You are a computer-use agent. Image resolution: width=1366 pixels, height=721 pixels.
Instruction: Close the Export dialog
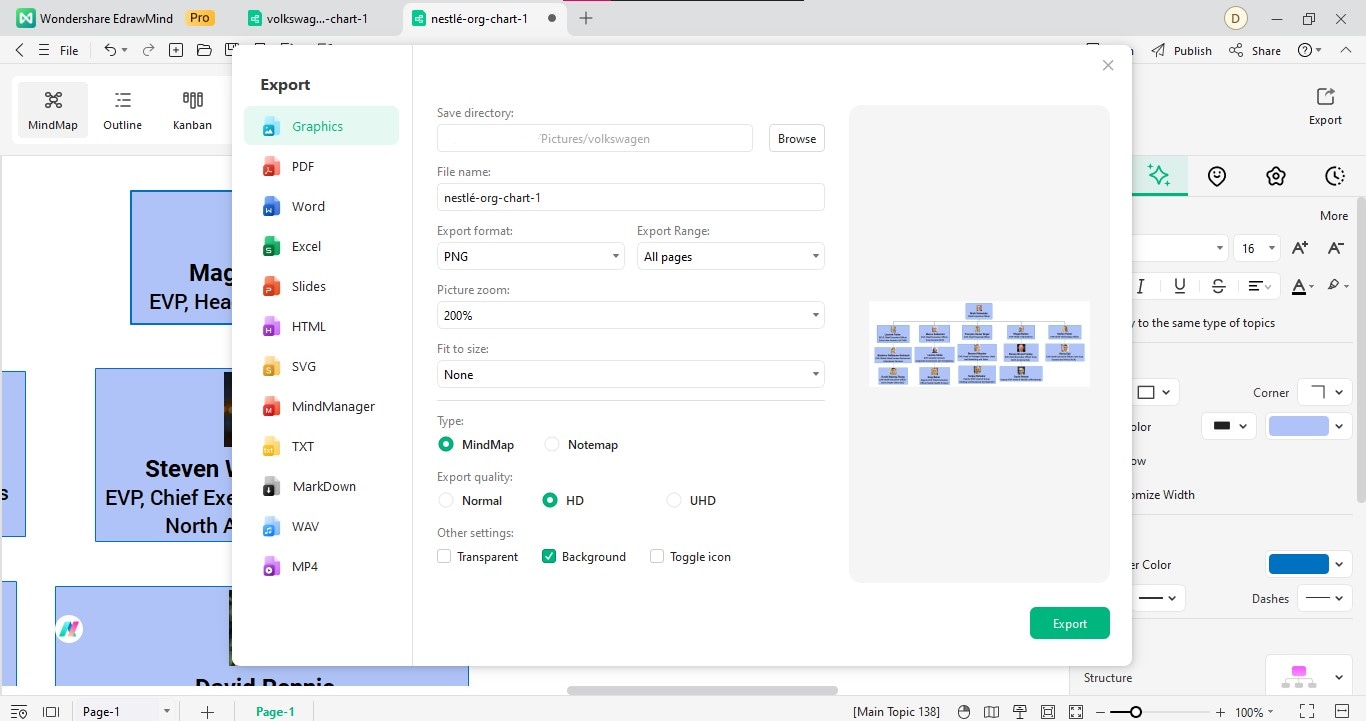[1107, 65]
